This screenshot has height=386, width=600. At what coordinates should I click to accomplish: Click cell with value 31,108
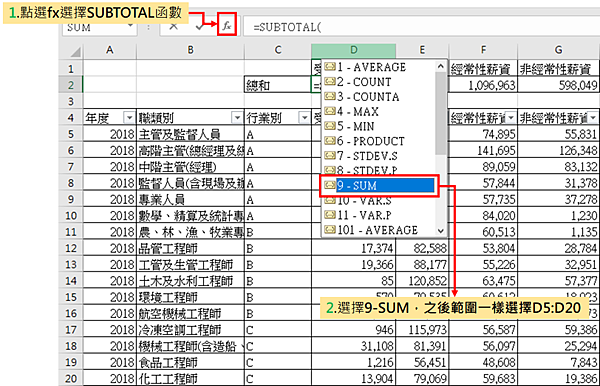(354, 346)
